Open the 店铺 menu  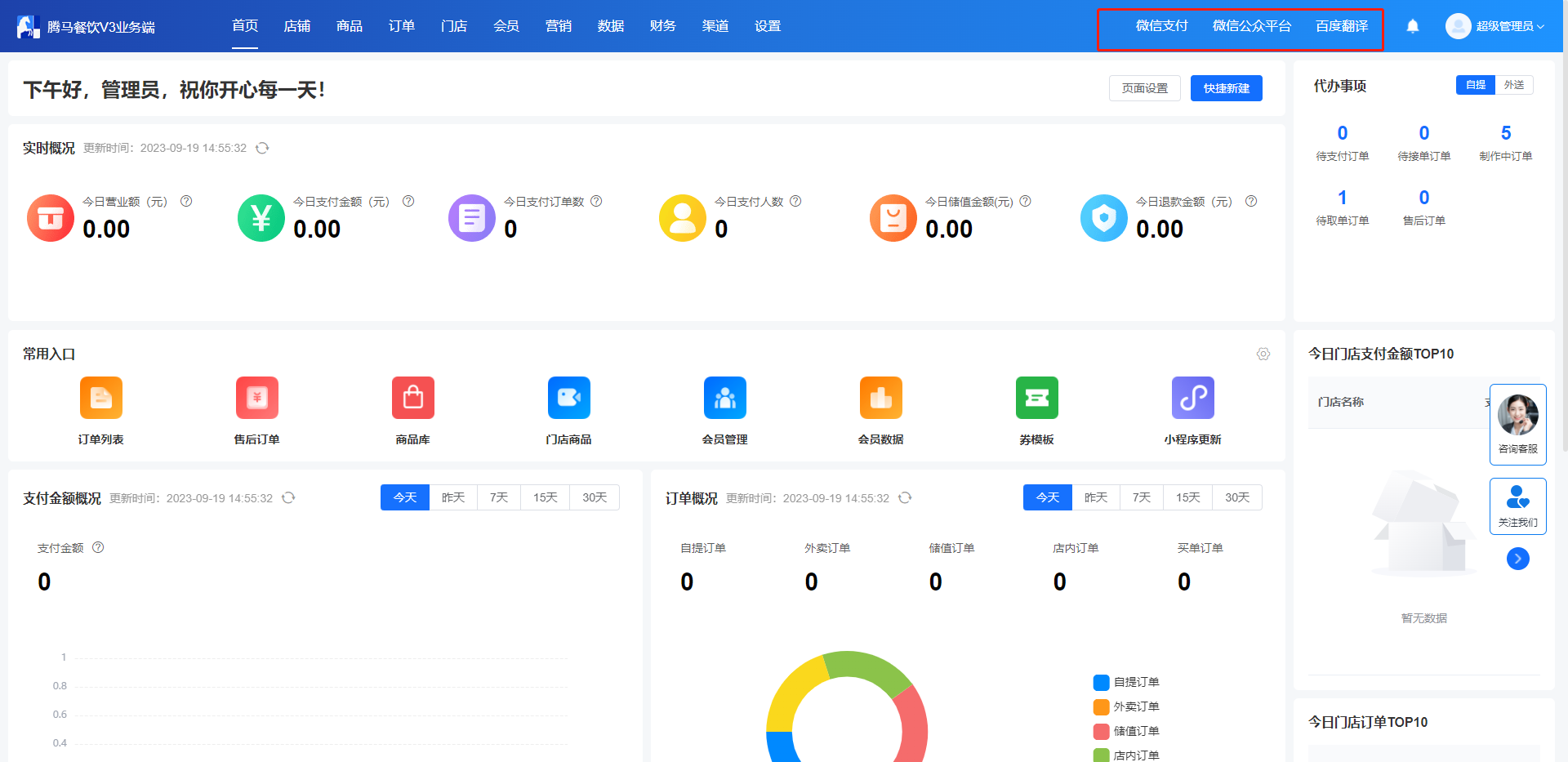(x=297, y=26)
